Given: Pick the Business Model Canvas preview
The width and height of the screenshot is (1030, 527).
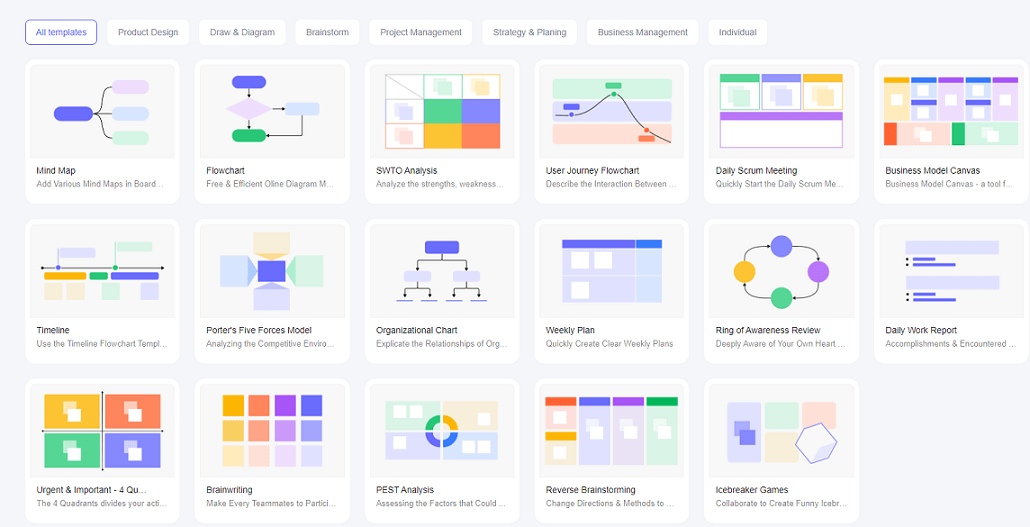Looking at the screenshot, I should click(x=951, y=111).
